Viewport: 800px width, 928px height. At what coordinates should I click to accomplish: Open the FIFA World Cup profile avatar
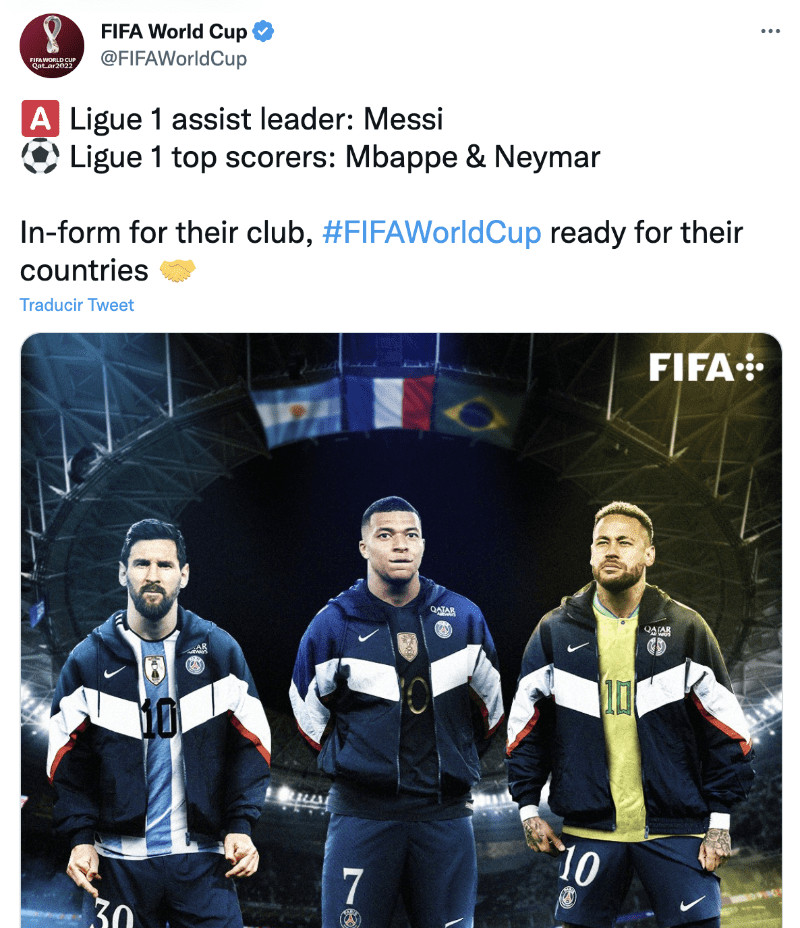point(51,46)
